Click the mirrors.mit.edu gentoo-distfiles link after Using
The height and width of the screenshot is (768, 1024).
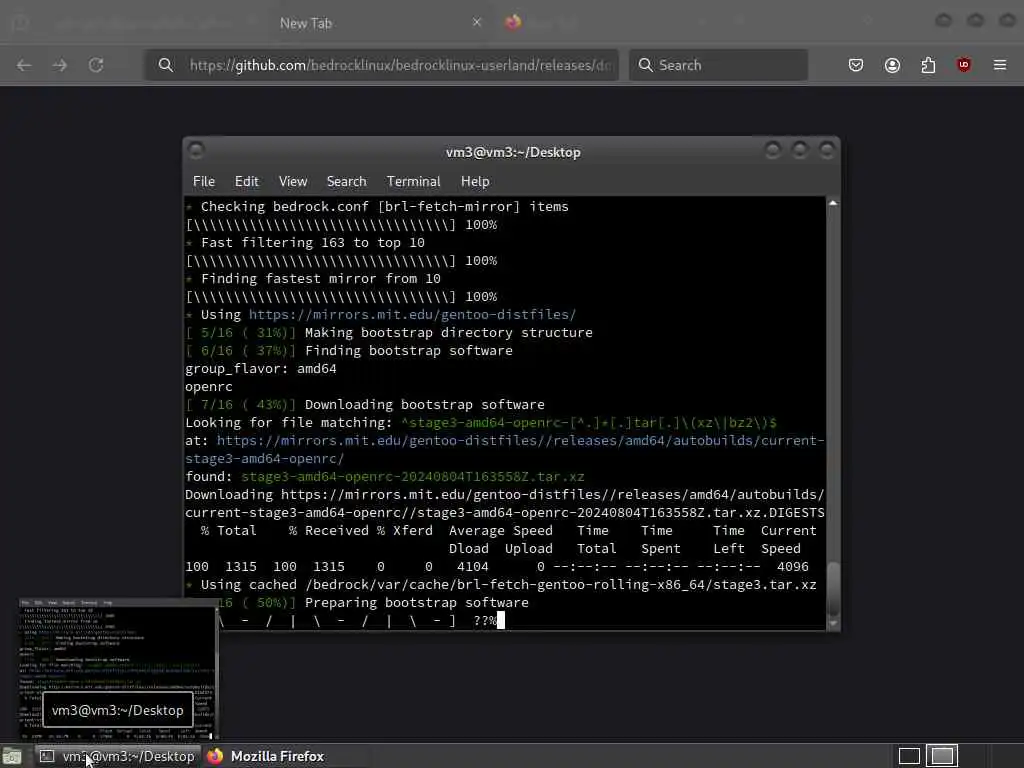coord(412,315)
